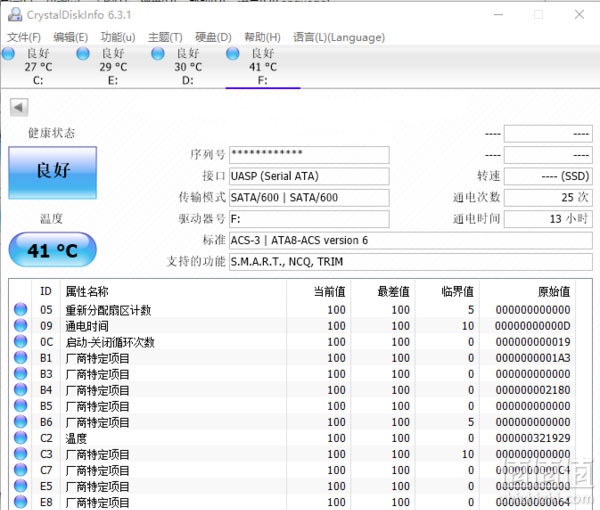Click status orb for attribute B5

pyautogui.click(x=20, y=406)
